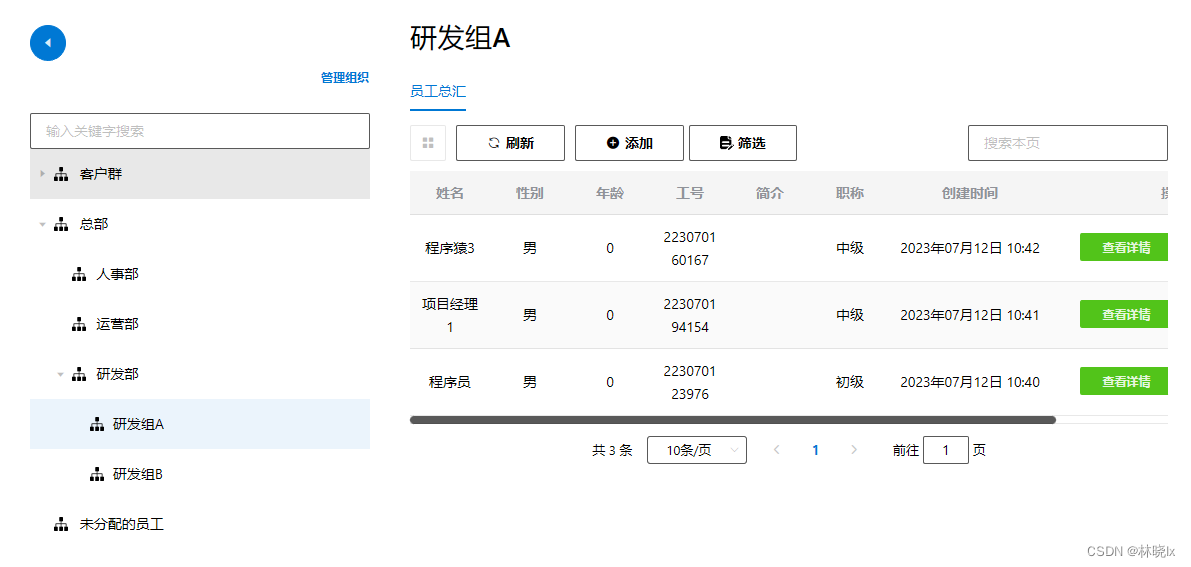Screen dimensions: 1191x567
Task: Open the 管理组织 link
Action: [344, 78]
